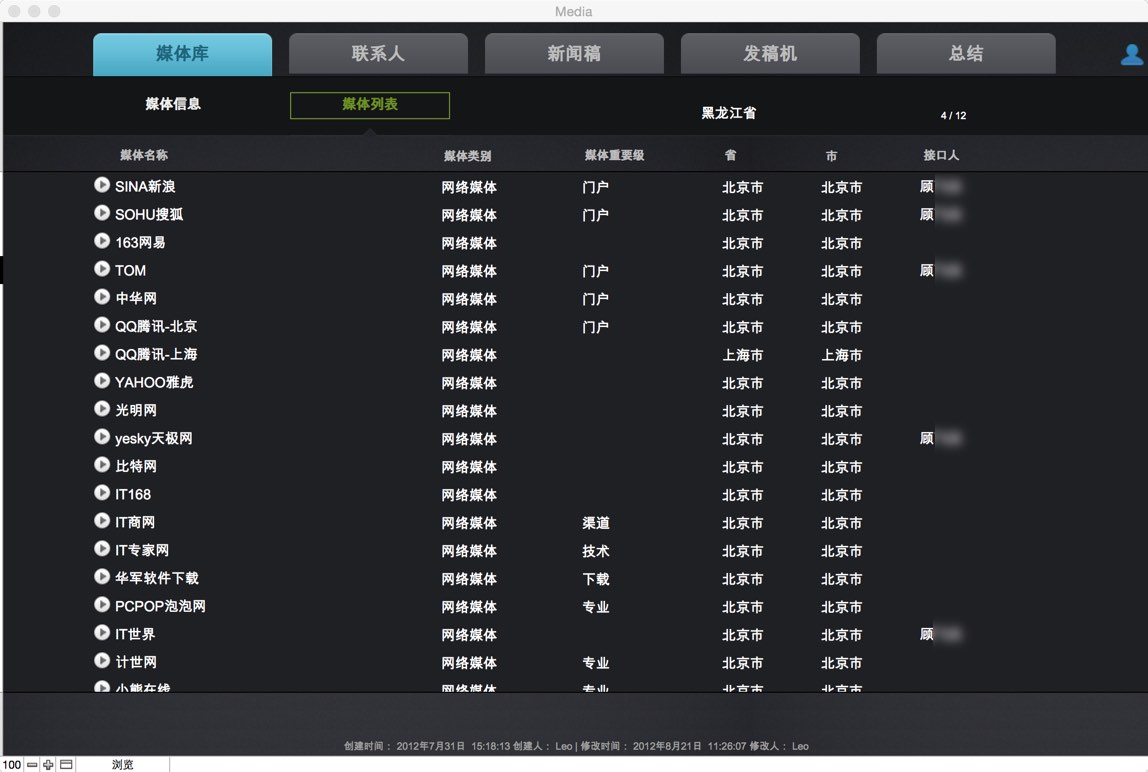Click the SINA新浪 media name

[x=145, y=187]
